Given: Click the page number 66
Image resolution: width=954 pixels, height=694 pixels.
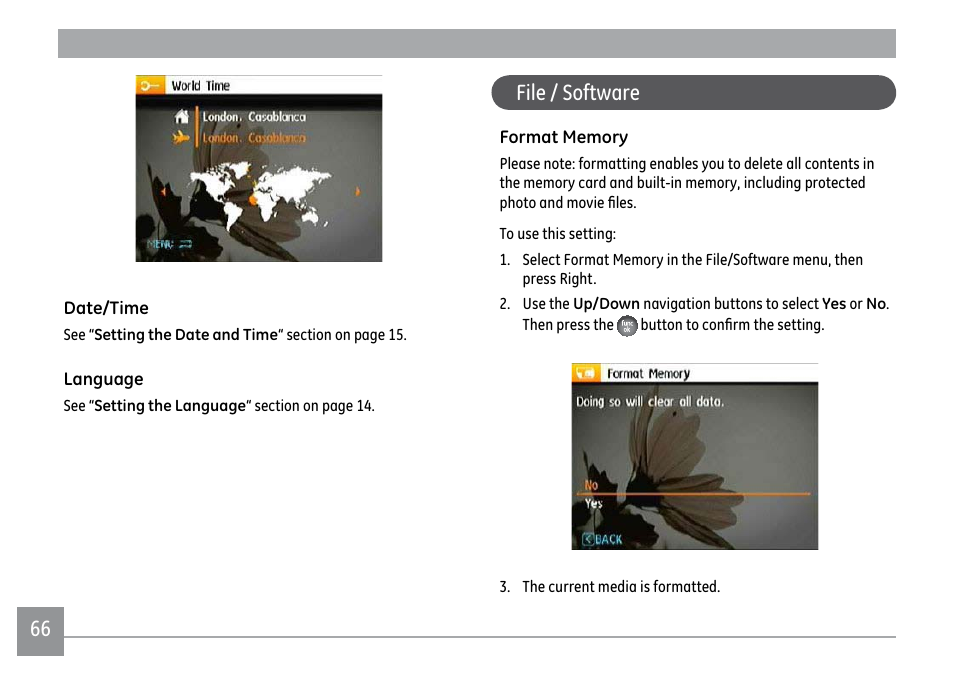Looking at the screenshot, I should click(x=40, y=629).
